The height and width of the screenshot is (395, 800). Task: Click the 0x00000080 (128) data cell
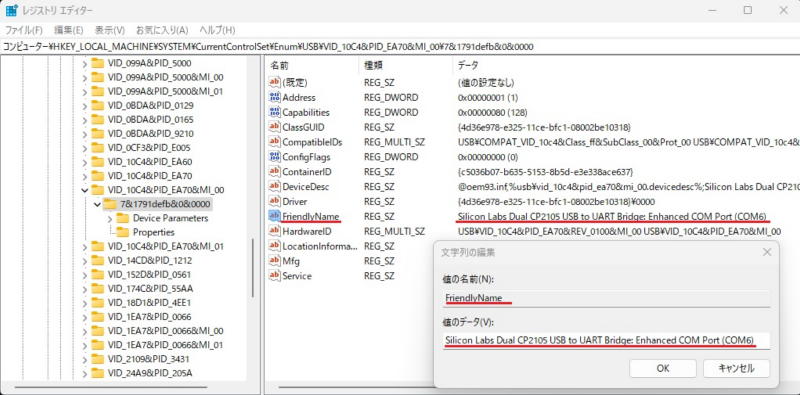coord(492,112)
